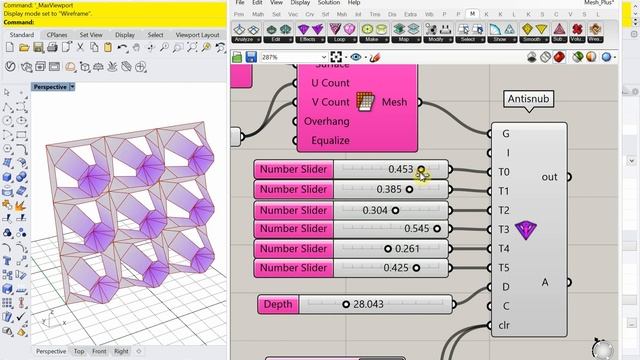This screenshot has width=640, height=360.
Task: Click the Depth slider grip at 28.043
Action: coord(346,304)
